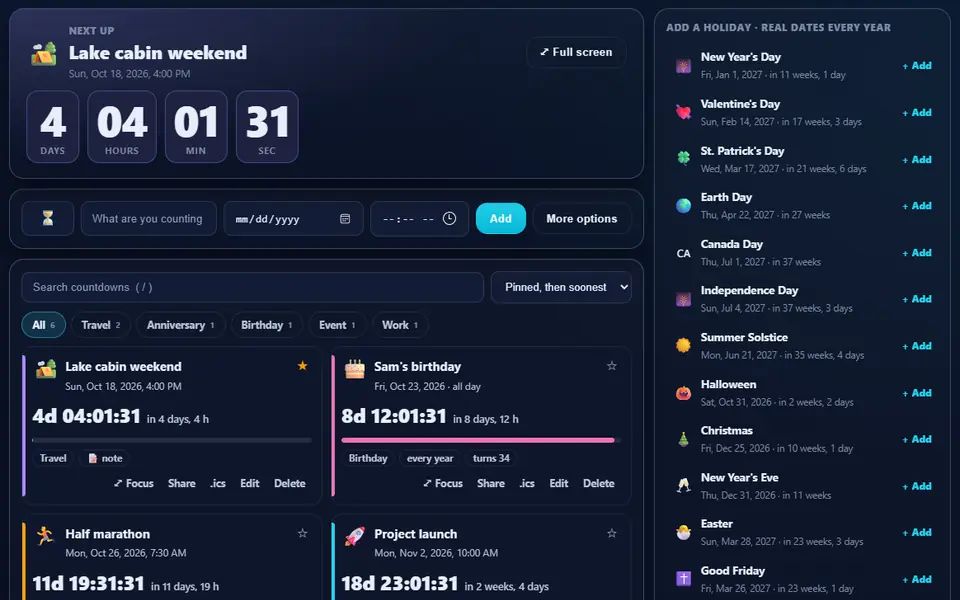Share the Lake cabin weekend countdown
The width and height of the screenshot is (960, 600).
pyautogui.click(x=182, y=483)
